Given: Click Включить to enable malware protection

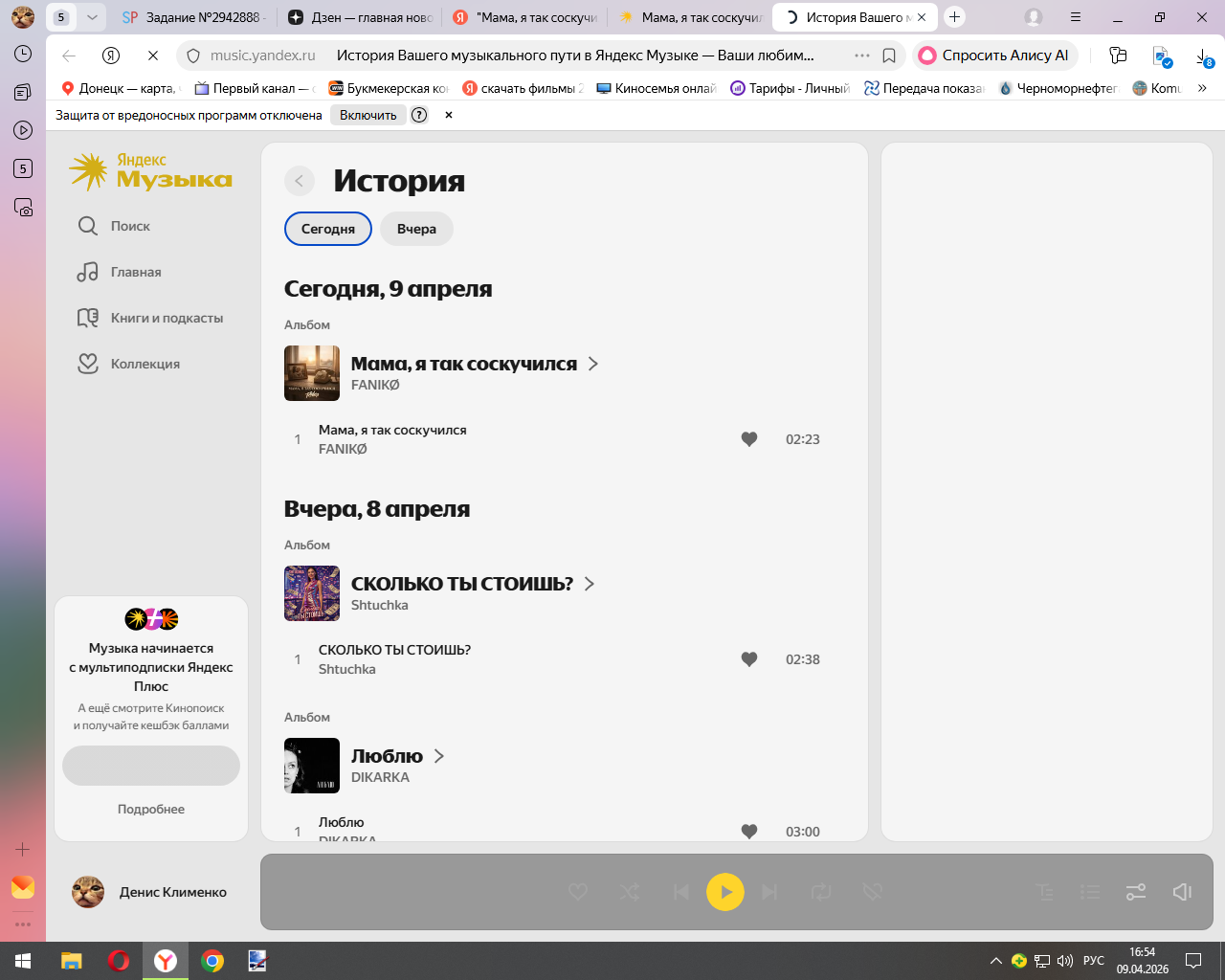Looking at the screenshot, I should tap(368, 115).
